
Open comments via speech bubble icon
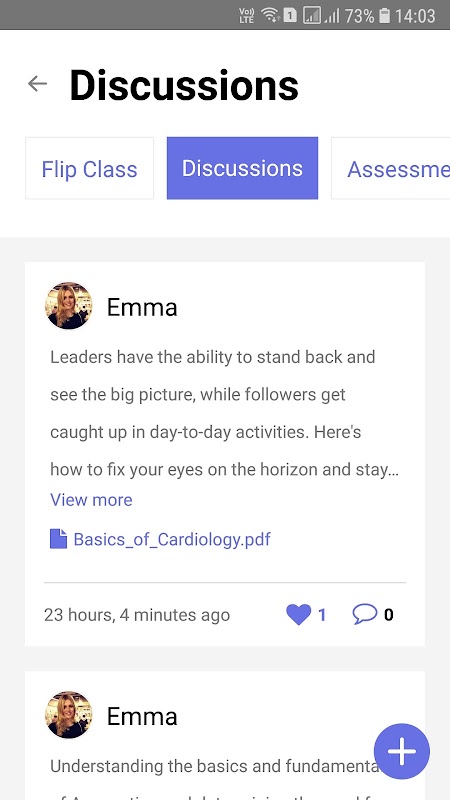click(x=365, y=614)
